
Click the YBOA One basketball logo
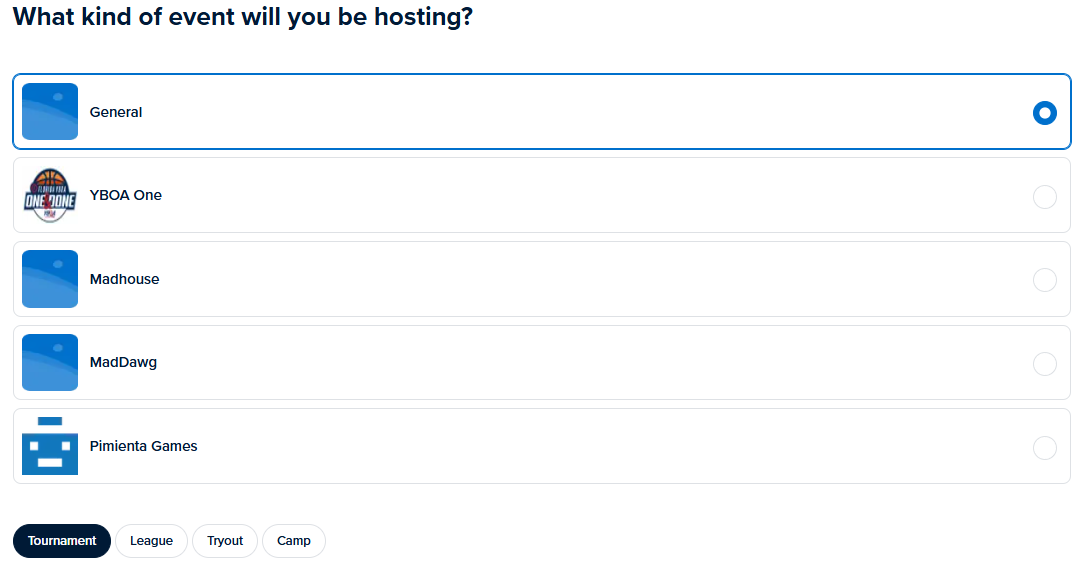pyautogui.click(x=50, y=195)
